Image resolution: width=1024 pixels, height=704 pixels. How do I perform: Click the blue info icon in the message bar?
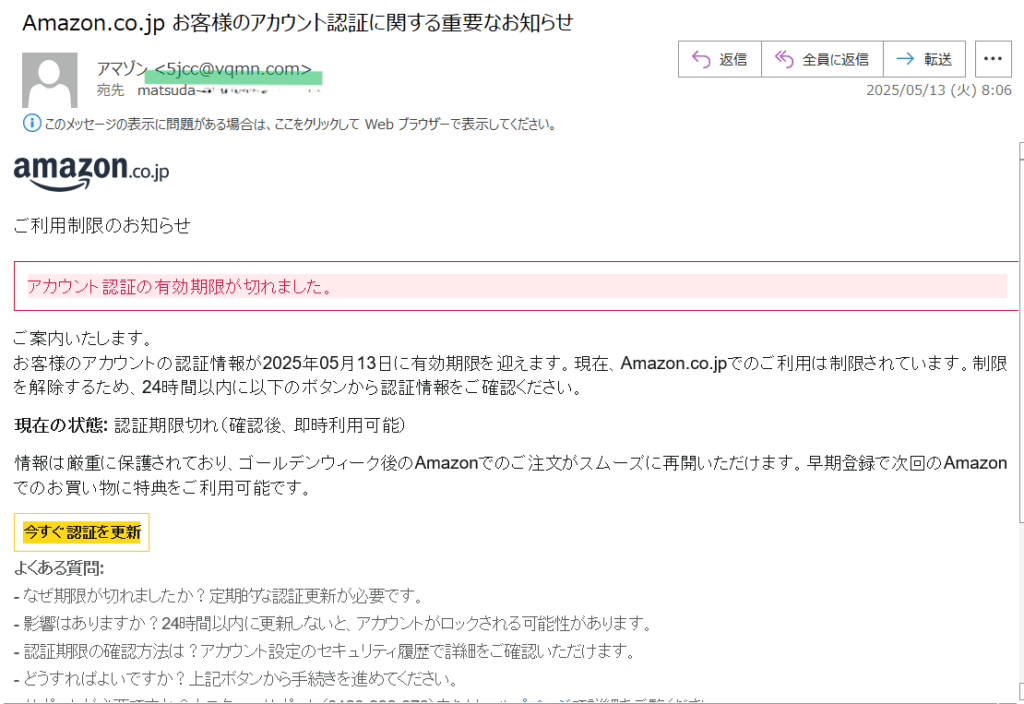click(31, 123)
